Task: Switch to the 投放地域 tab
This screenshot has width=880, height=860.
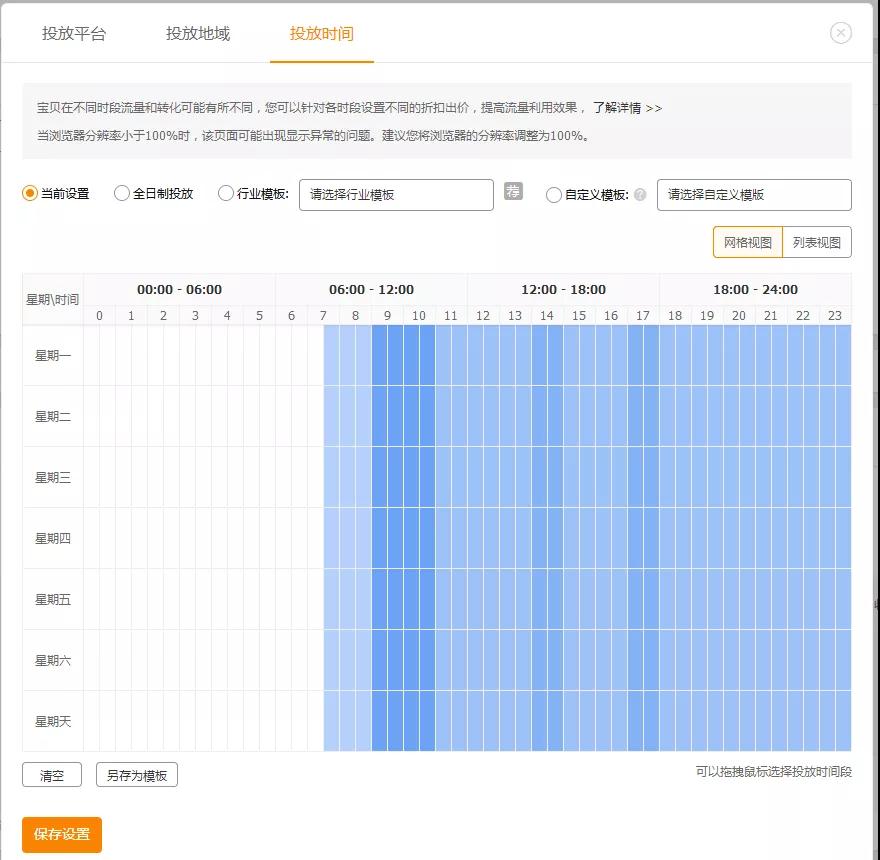Action: click(x=198, y=33)
